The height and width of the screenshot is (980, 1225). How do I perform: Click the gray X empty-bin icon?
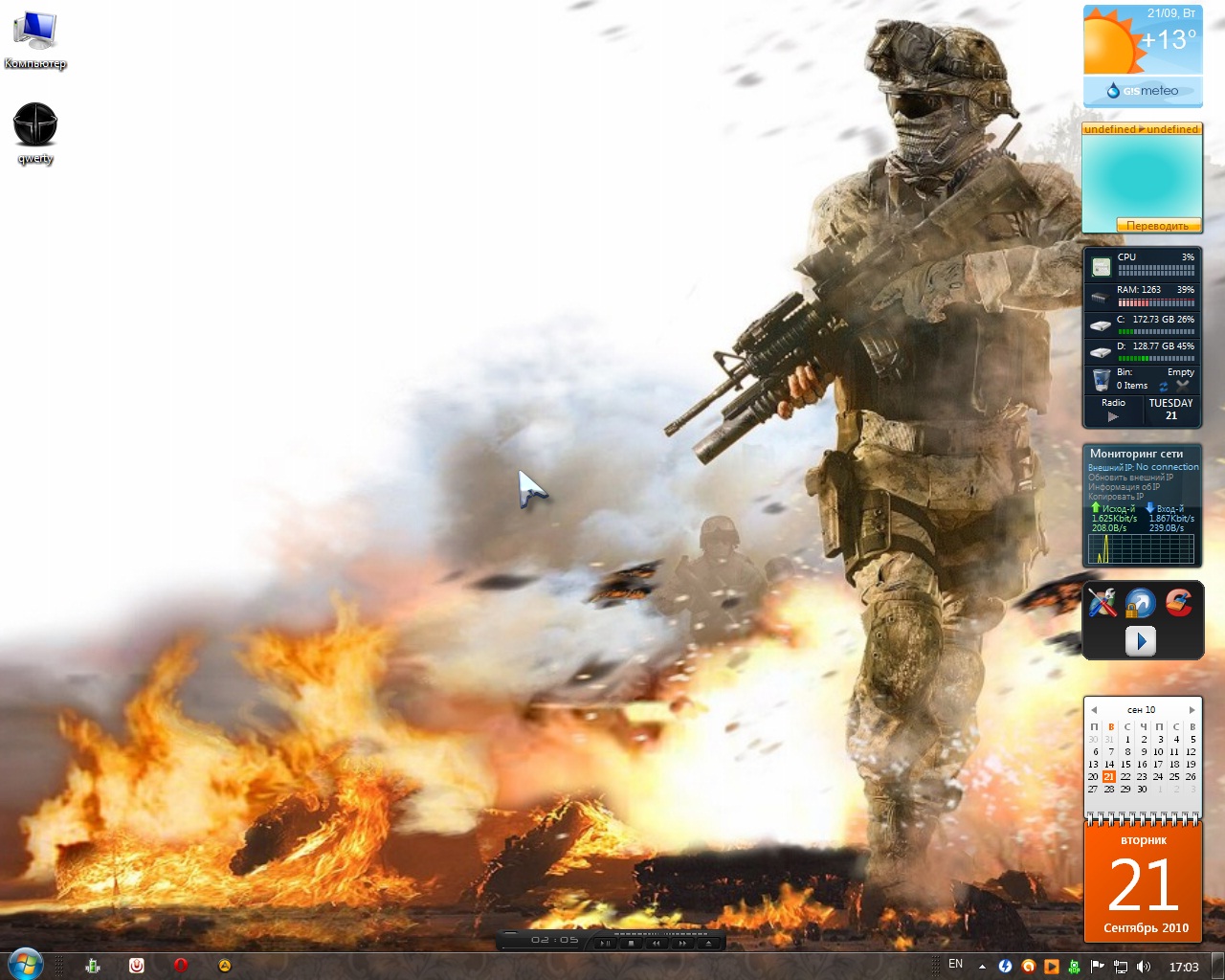[x=1183, y=386]
